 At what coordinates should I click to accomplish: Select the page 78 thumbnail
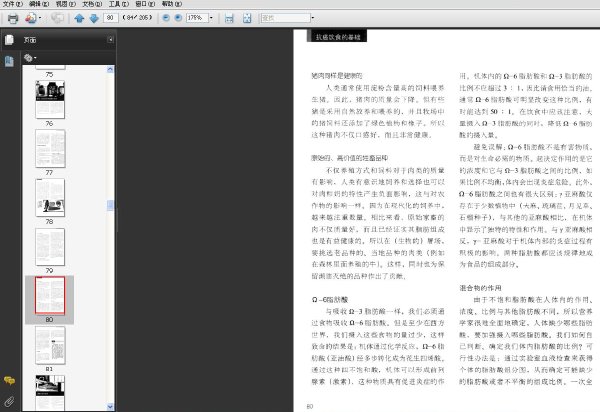pos(50,198)
